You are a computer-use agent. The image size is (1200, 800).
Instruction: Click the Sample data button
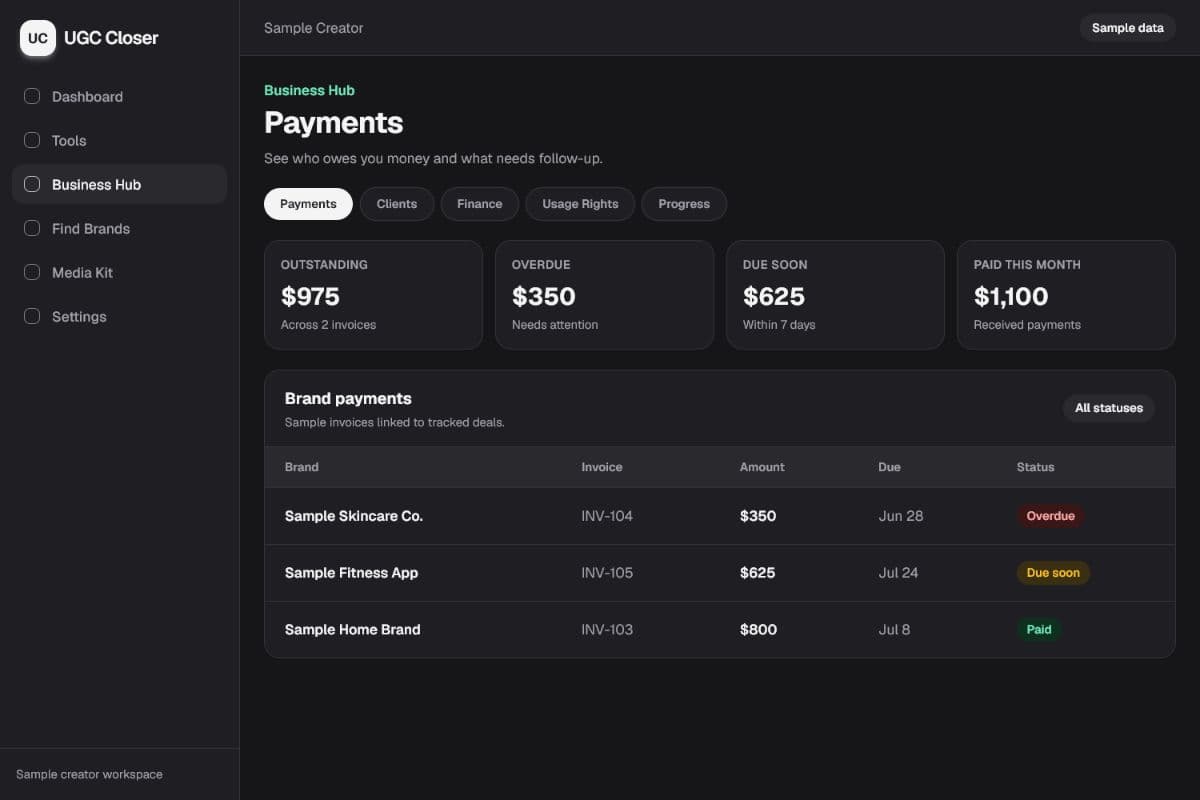coord(1128,28)
